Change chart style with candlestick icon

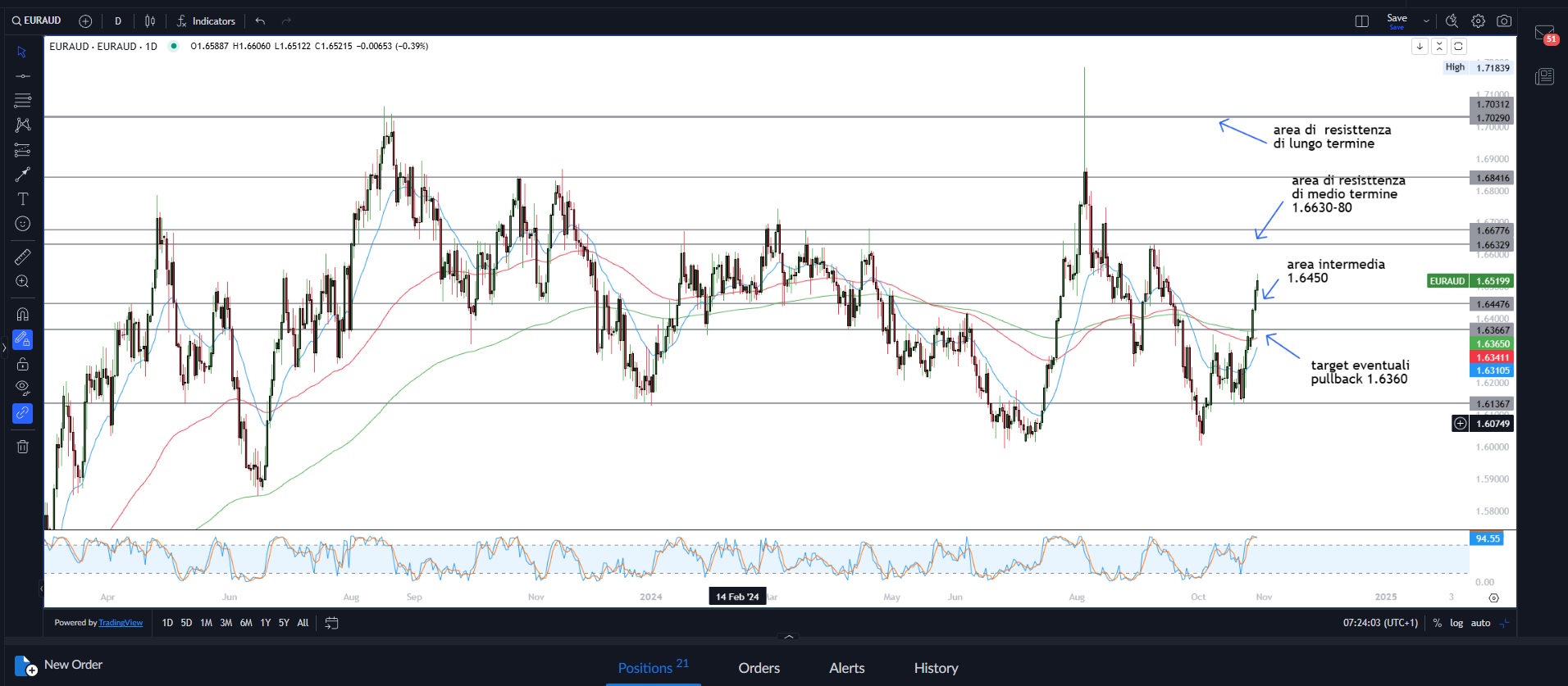coord(150,21)
